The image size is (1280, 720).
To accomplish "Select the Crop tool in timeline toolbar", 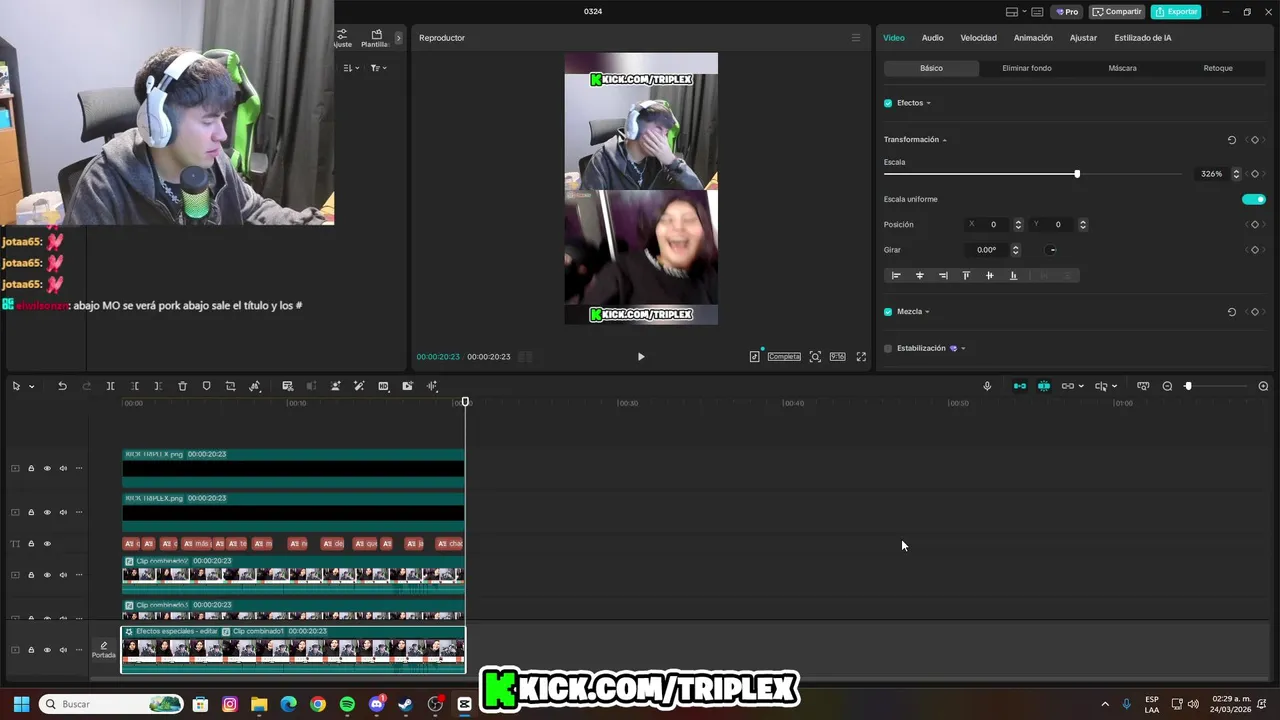I will pos(230,386).
